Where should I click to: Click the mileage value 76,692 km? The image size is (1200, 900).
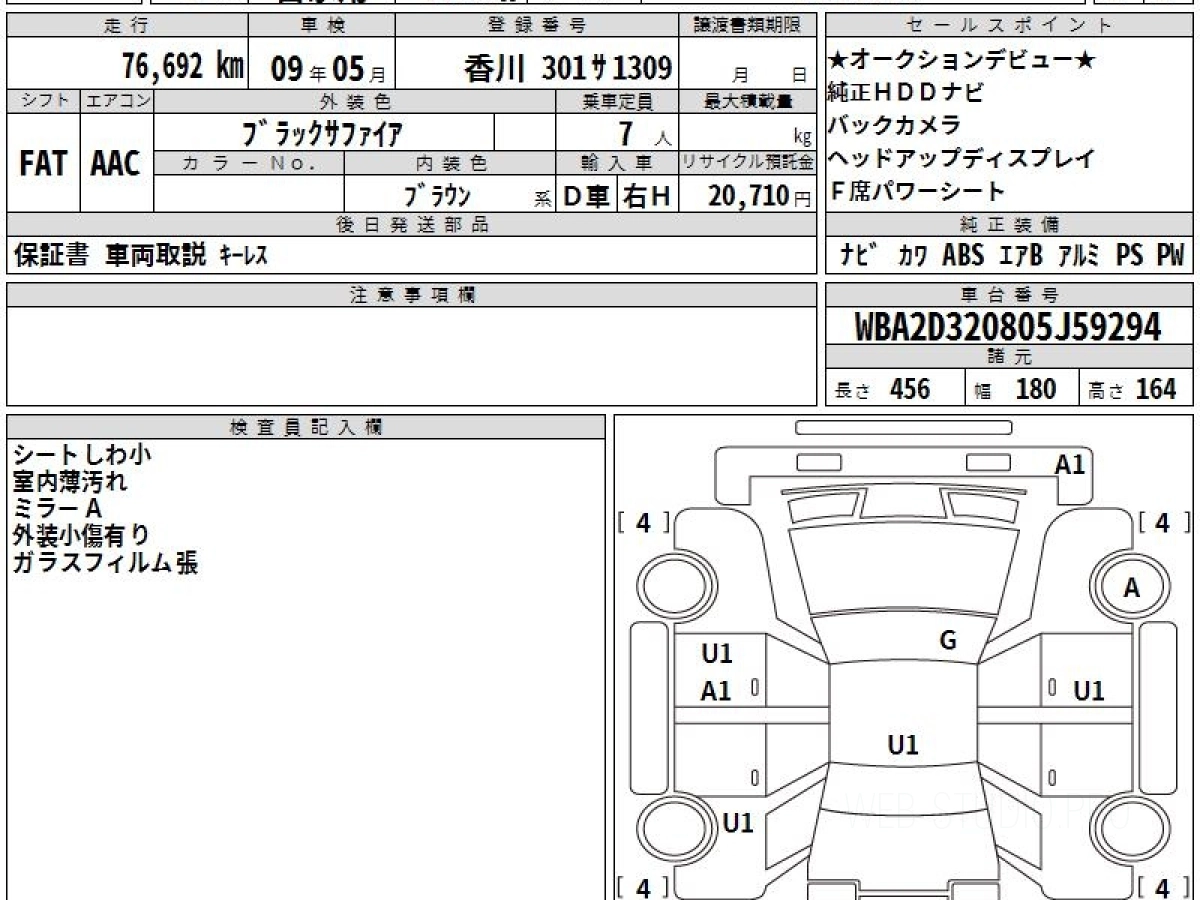(x=183, y=67)
